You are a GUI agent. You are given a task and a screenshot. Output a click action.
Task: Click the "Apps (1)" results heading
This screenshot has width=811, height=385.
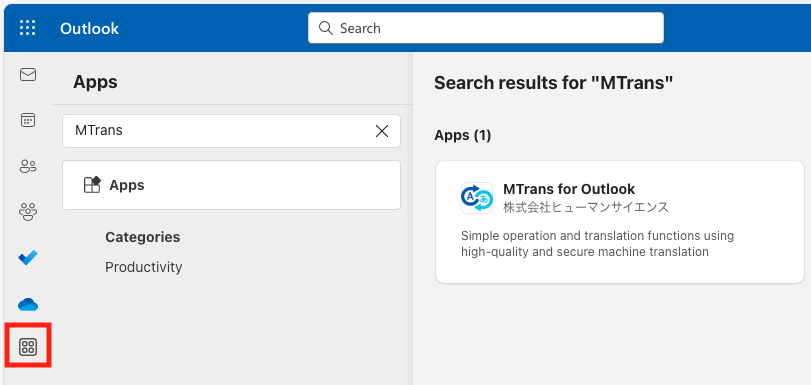(462, 136)
